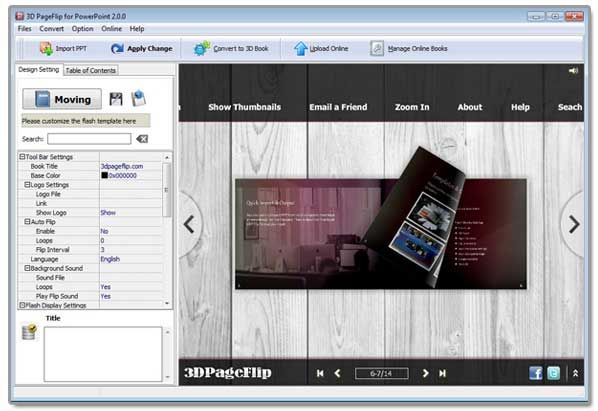Share the book via the Facebook icon
The image size is (598, 411).
pos(536,373)
